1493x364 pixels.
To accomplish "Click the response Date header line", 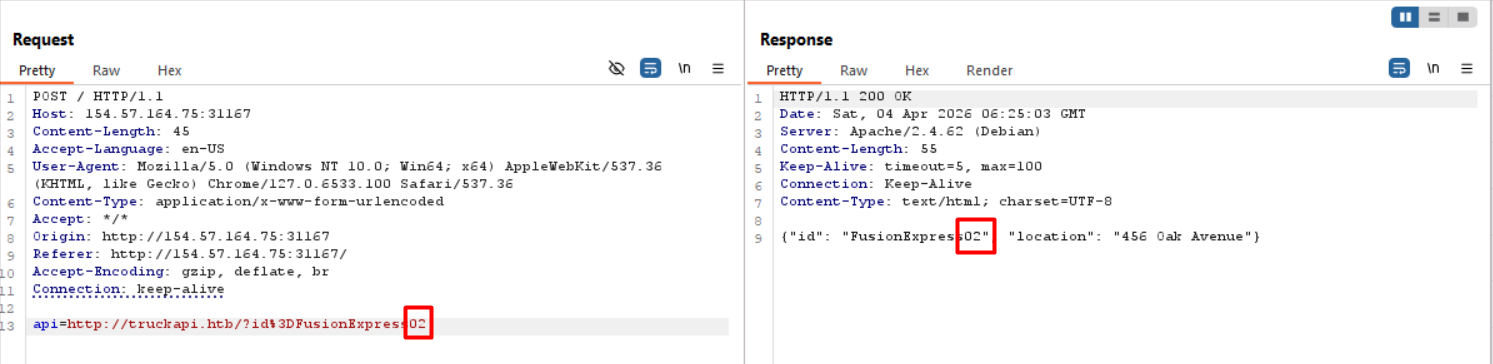I will coord(933,114).
